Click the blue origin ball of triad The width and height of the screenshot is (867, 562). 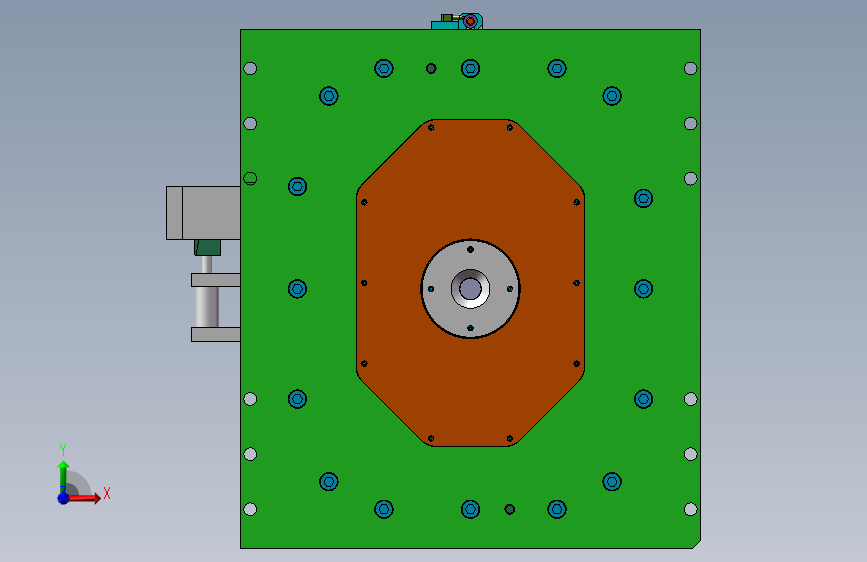point(63,498)
